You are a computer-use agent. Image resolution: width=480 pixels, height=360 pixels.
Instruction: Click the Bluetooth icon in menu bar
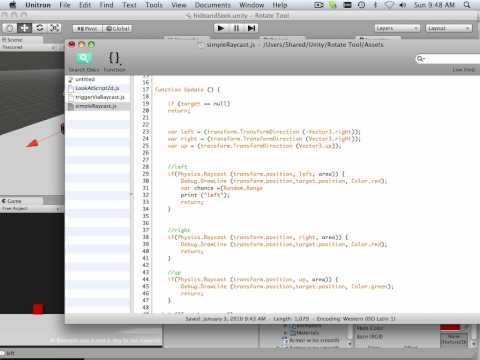(x=375, y=5)
